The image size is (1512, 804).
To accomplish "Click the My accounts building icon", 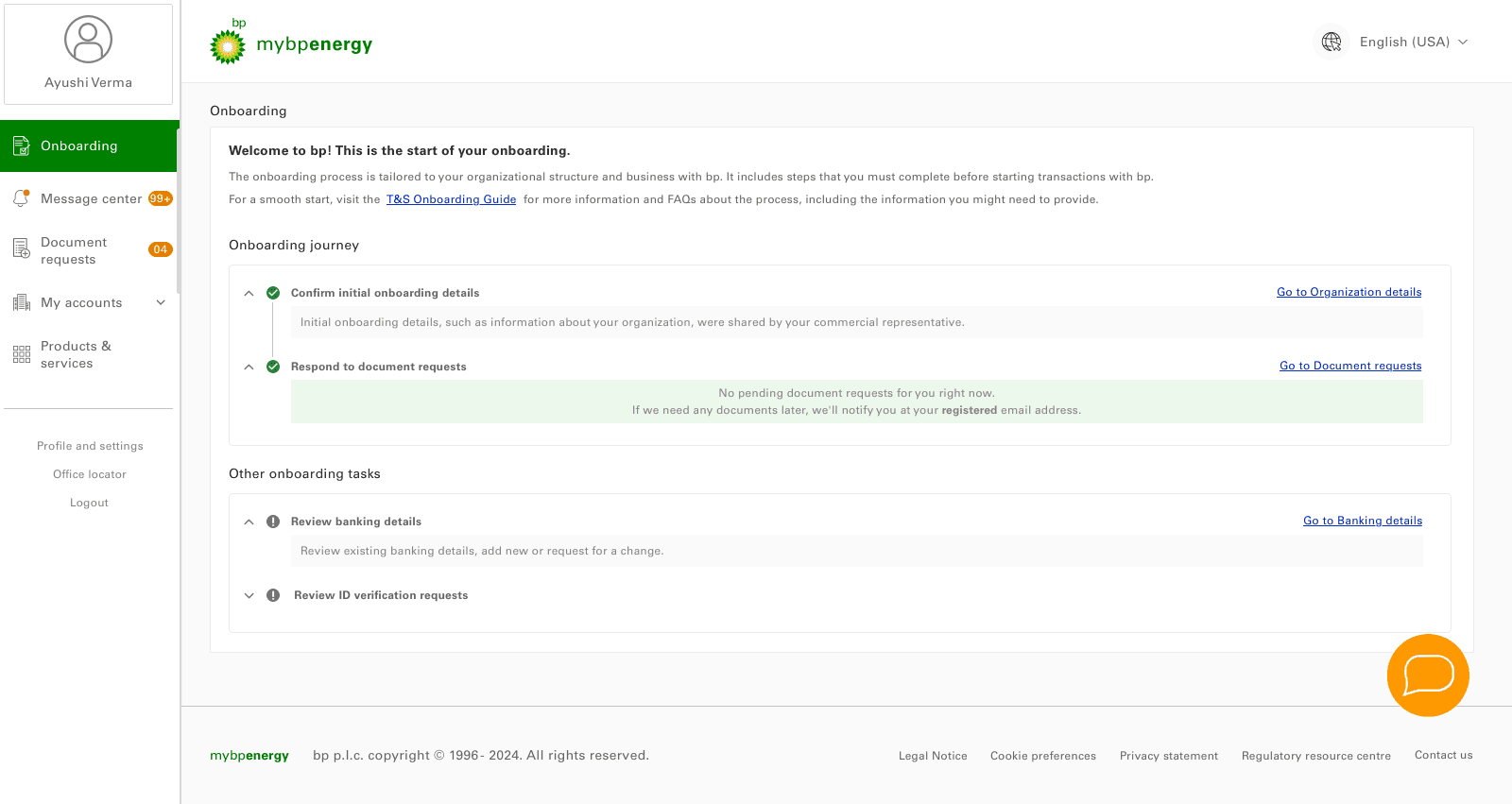I will [21, 302].
